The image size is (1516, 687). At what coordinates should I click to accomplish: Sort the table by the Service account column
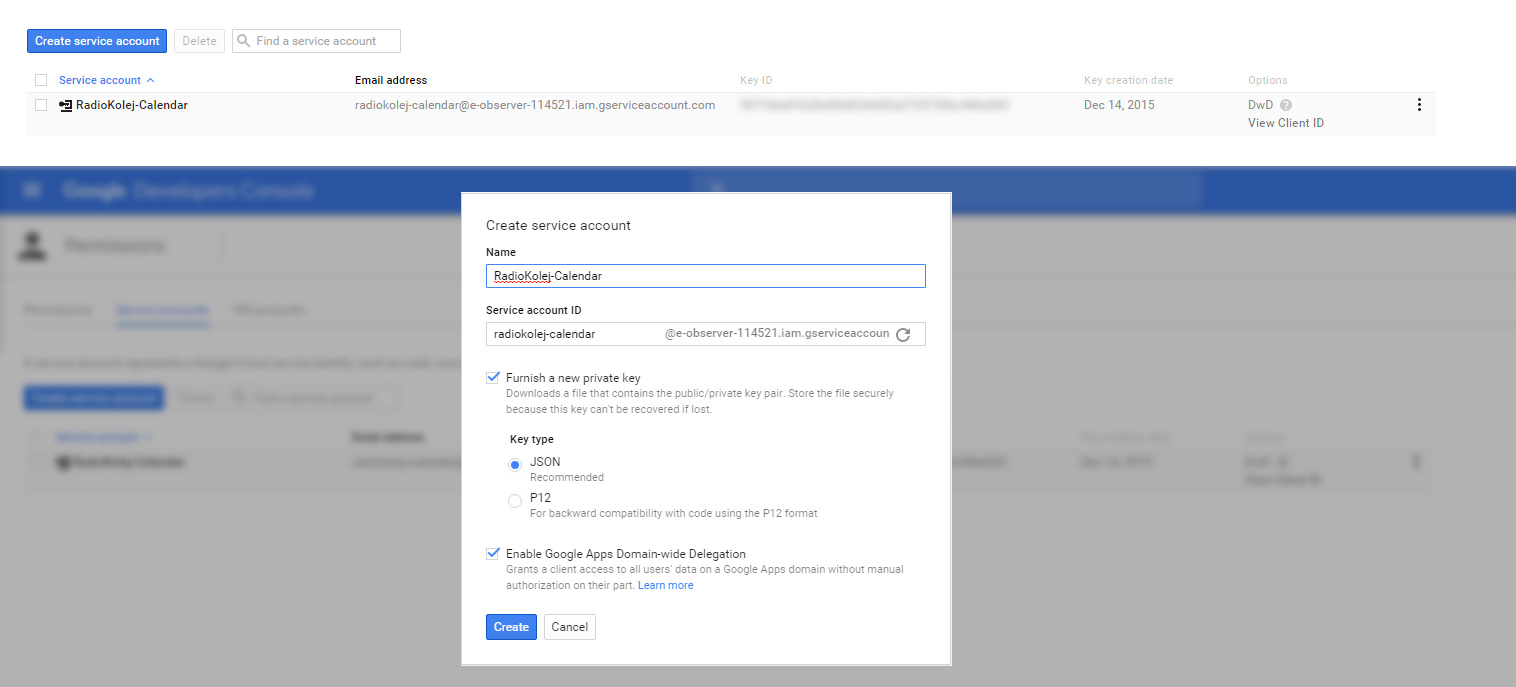click(x=107, y=80)
